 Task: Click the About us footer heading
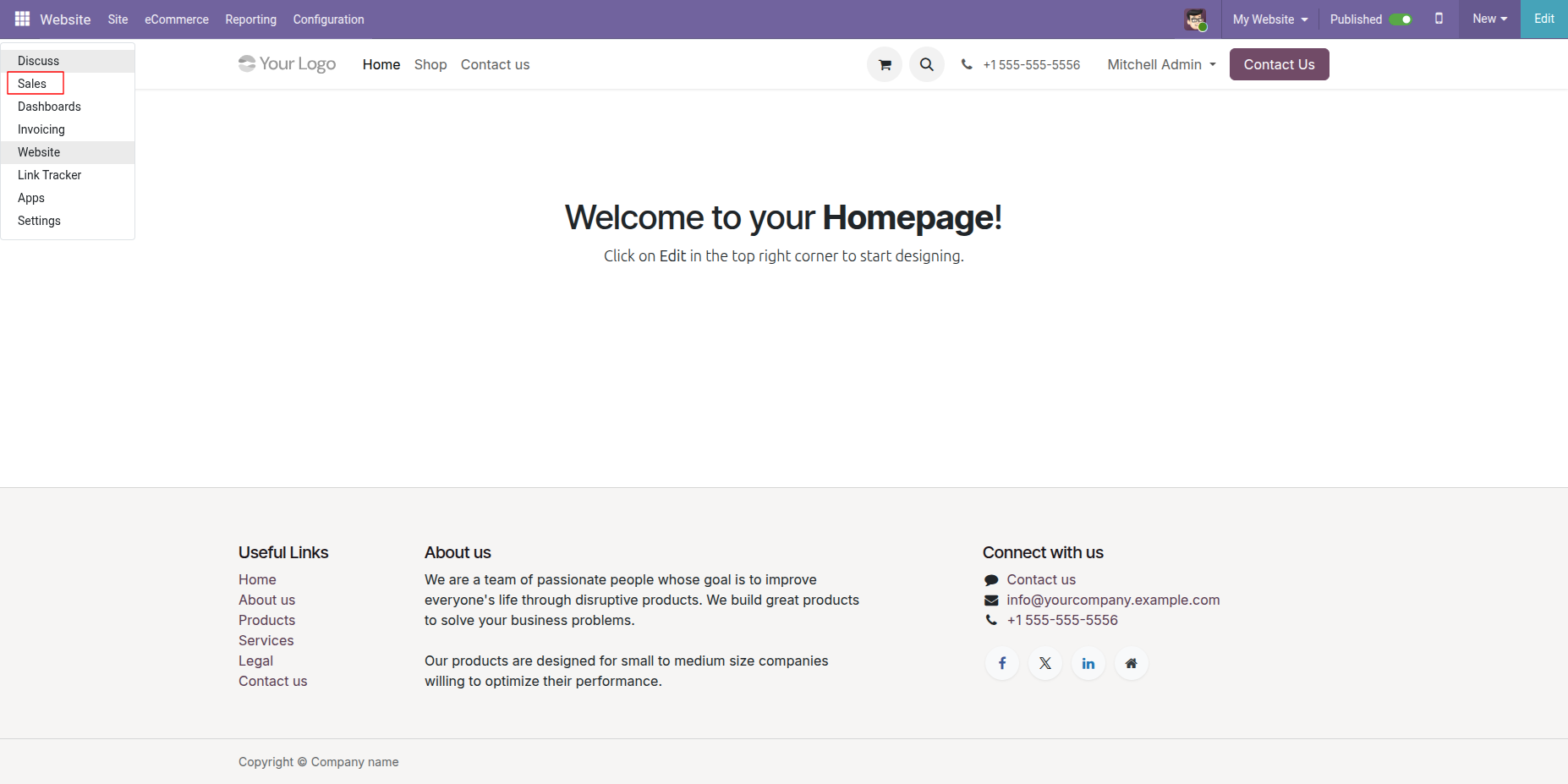pos(458,552)
